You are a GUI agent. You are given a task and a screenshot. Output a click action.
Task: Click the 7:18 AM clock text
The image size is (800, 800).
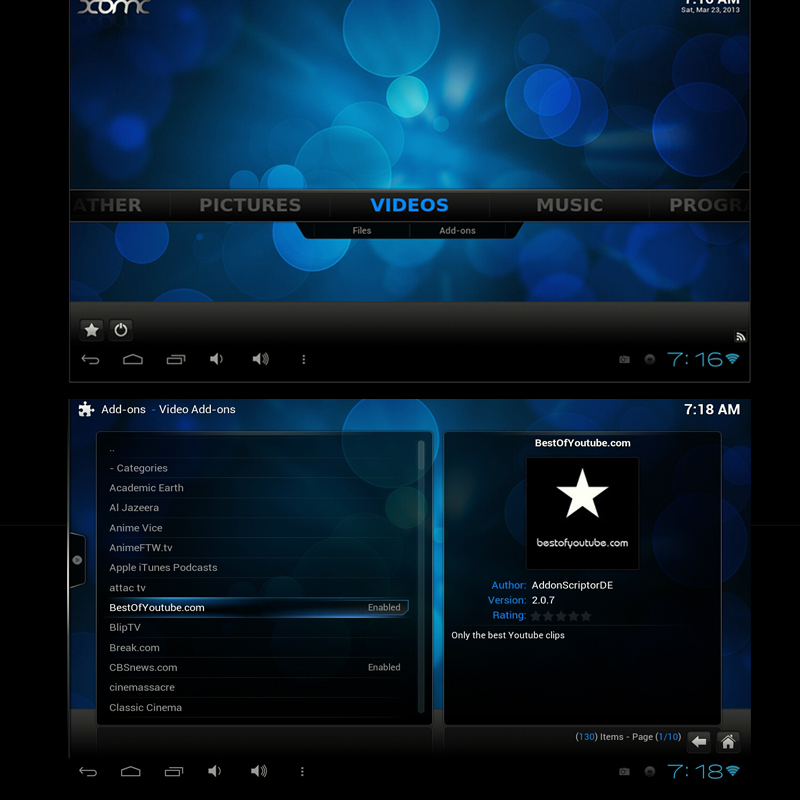point(712,409)
